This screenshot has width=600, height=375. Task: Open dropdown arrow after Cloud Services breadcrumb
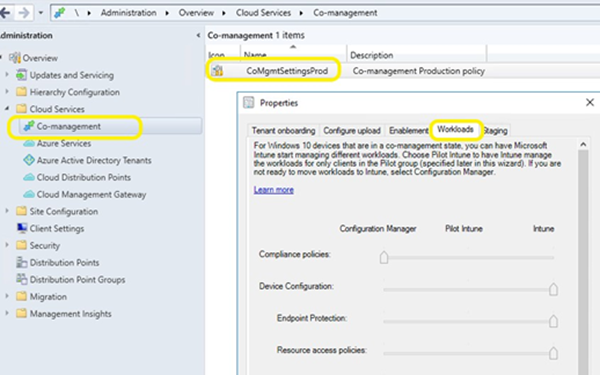302,13
